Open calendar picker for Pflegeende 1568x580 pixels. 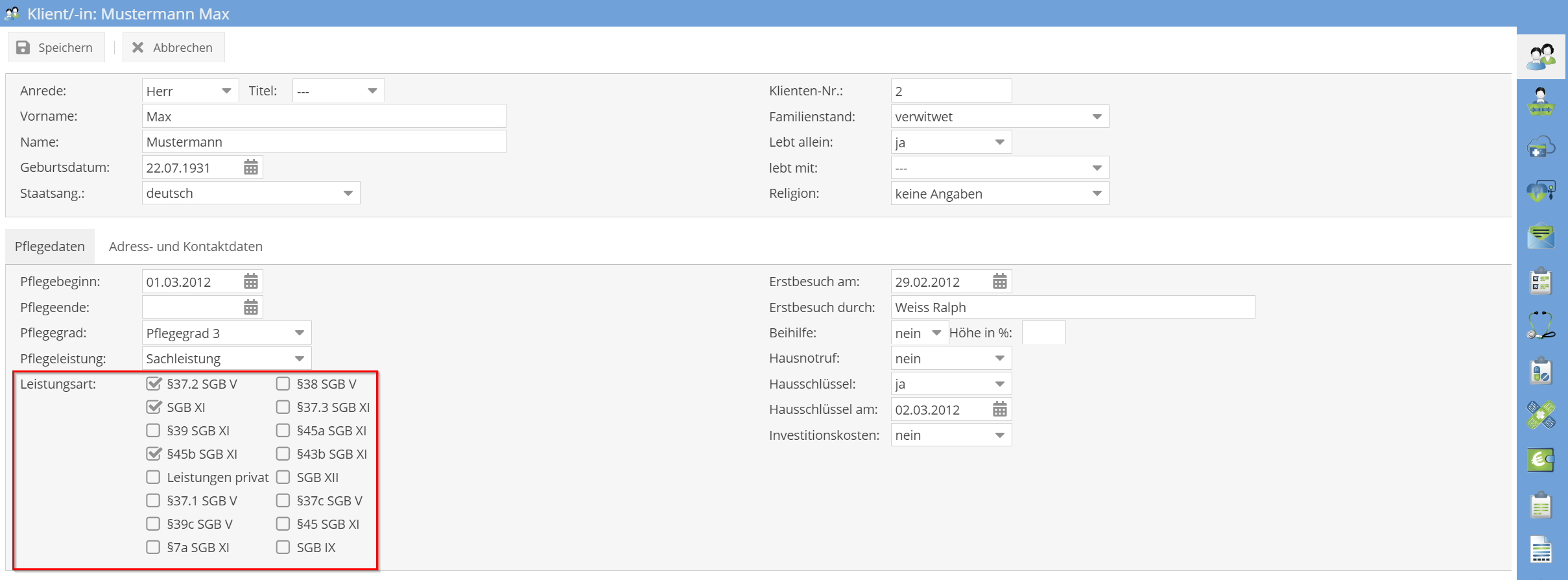click(251, 308)
